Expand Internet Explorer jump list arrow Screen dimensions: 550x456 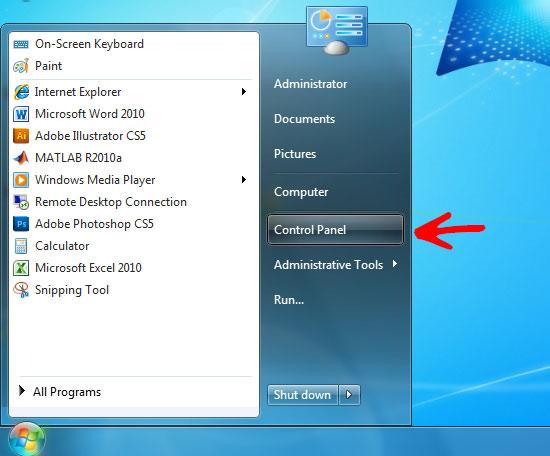tap(244, 92)
